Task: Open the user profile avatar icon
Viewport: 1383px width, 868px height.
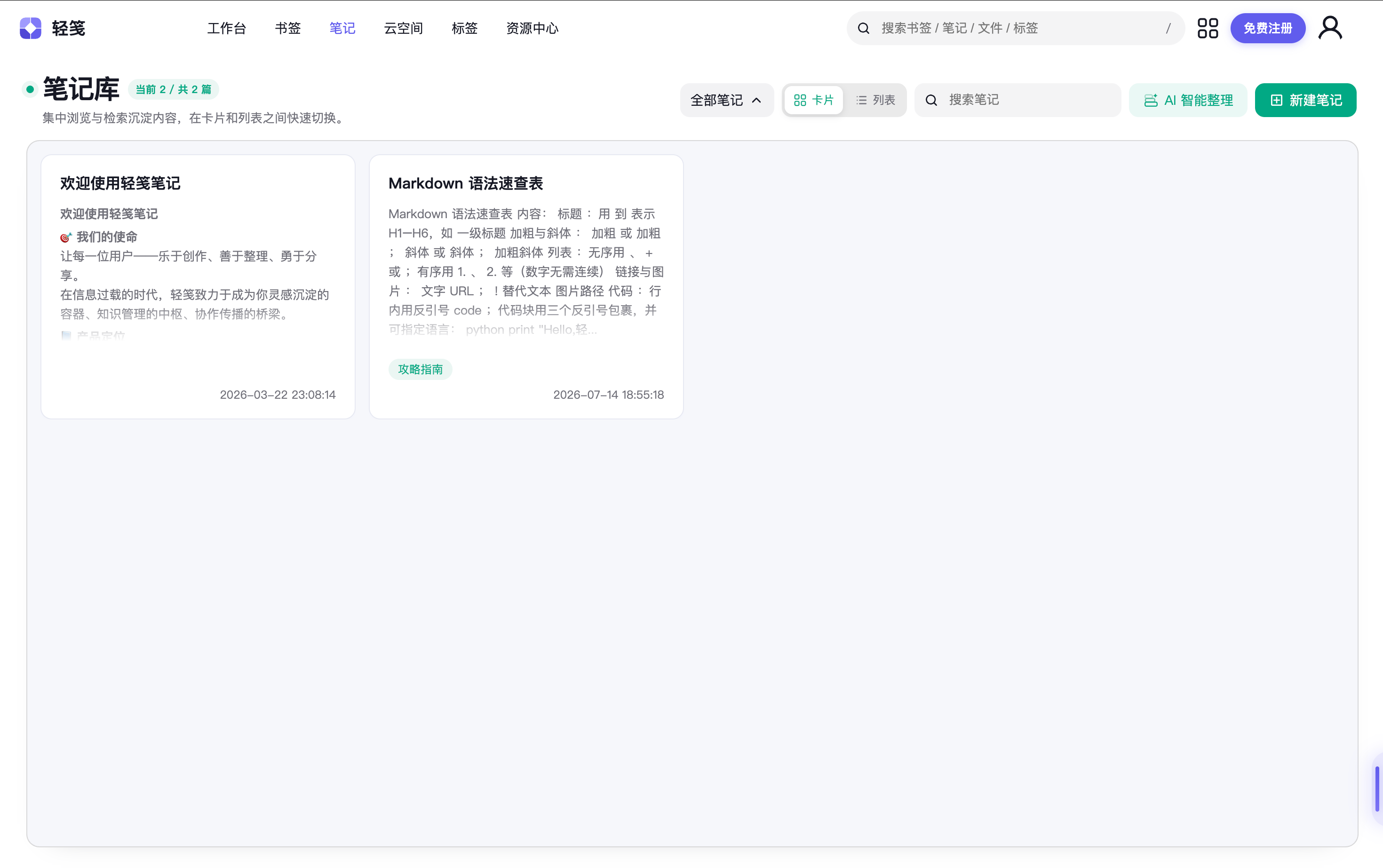Action: pyautogui.click(x=1329, y=28)
